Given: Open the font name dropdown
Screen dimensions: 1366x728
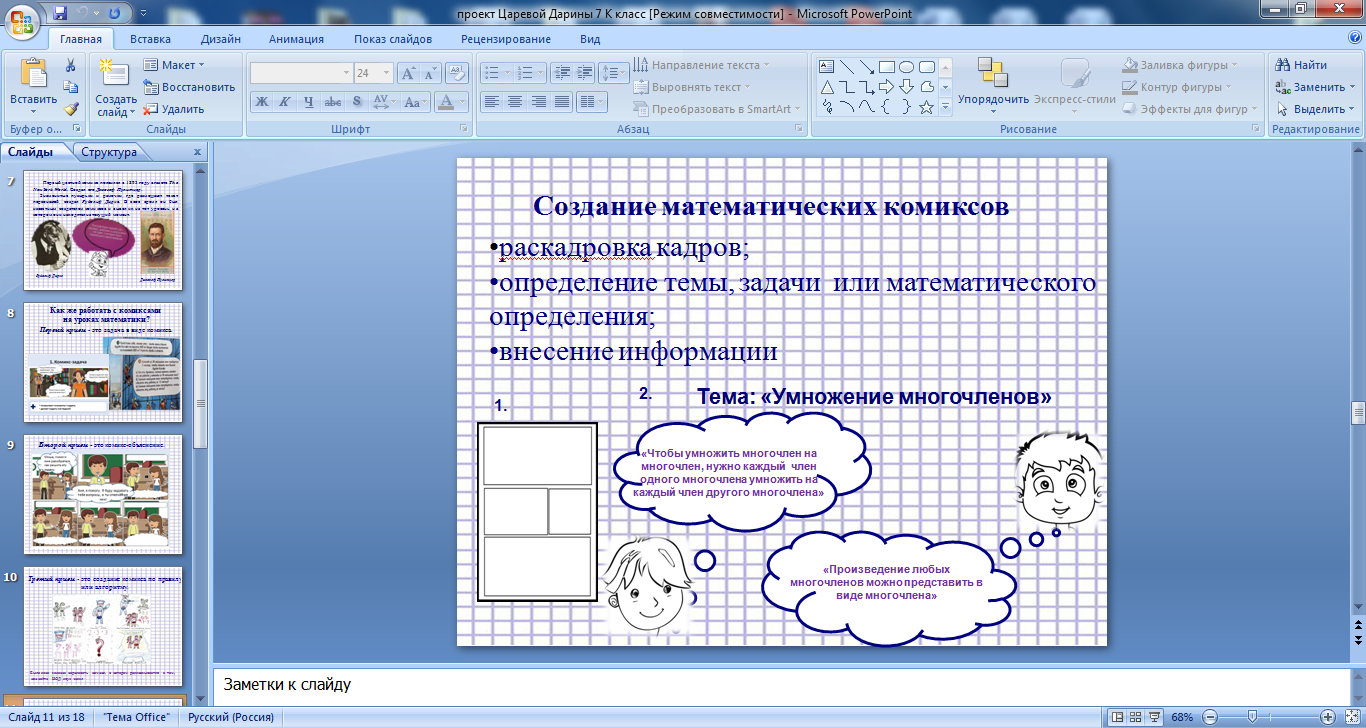Looking at the screenshot, I should [x=346, y=73].
